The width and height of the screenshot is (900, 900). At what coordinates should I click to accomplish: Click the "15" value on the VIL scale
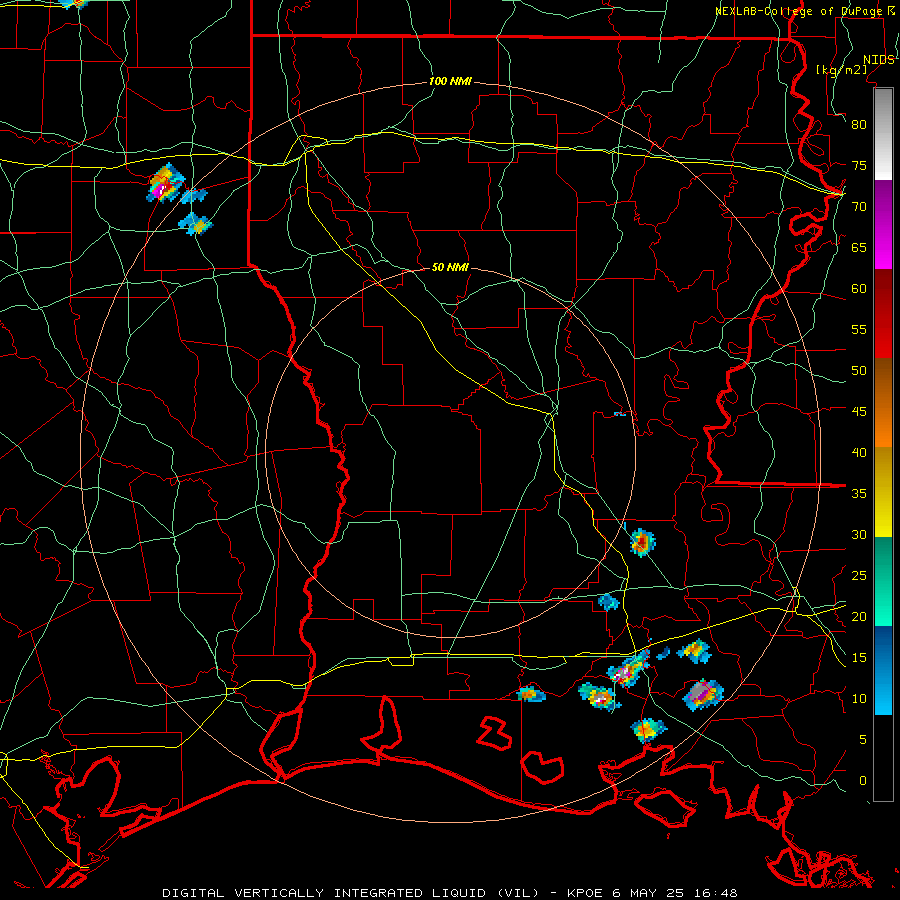[859, 658]
